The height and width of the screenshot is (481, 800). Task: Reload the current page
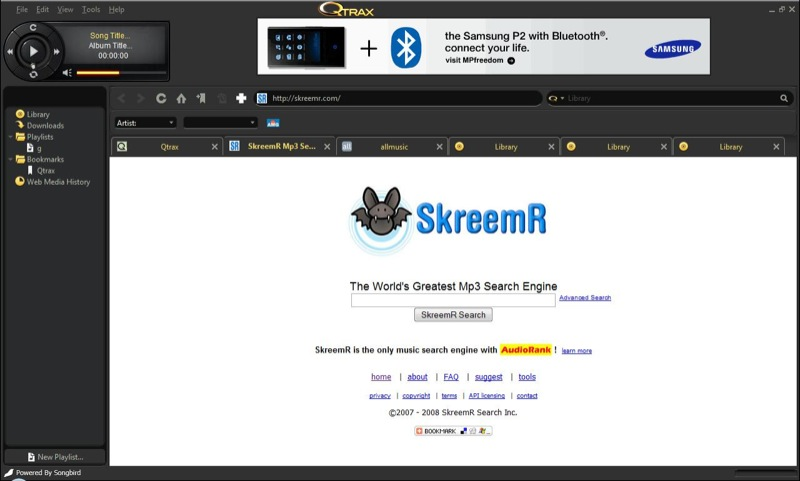161,98
